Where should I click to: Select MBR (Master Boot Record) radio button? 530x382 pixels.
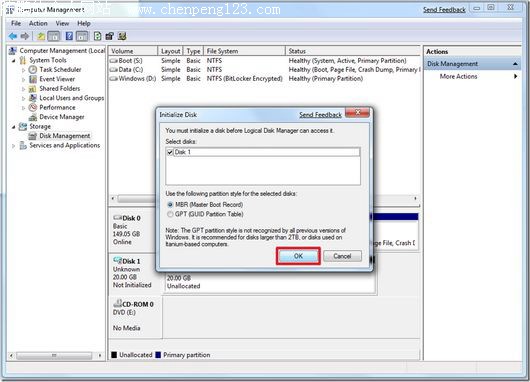[x=170, y=205]
